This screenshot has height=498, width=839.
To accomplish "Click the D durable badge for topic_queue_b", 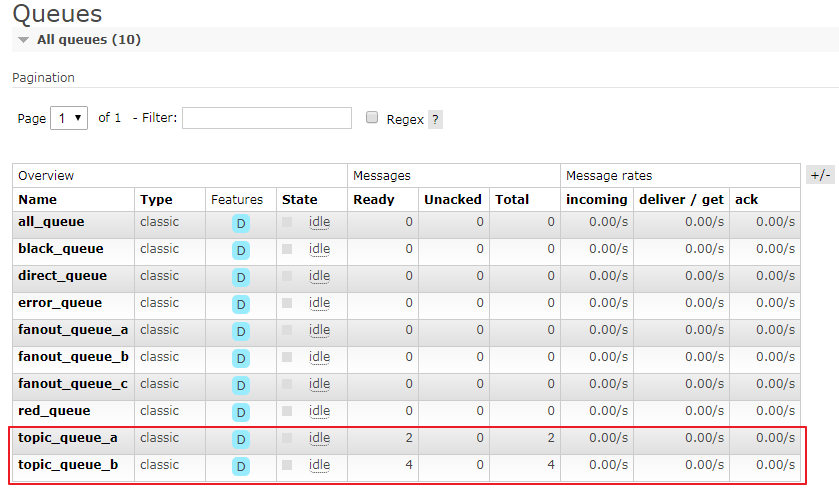I will (x=241, y=466).
